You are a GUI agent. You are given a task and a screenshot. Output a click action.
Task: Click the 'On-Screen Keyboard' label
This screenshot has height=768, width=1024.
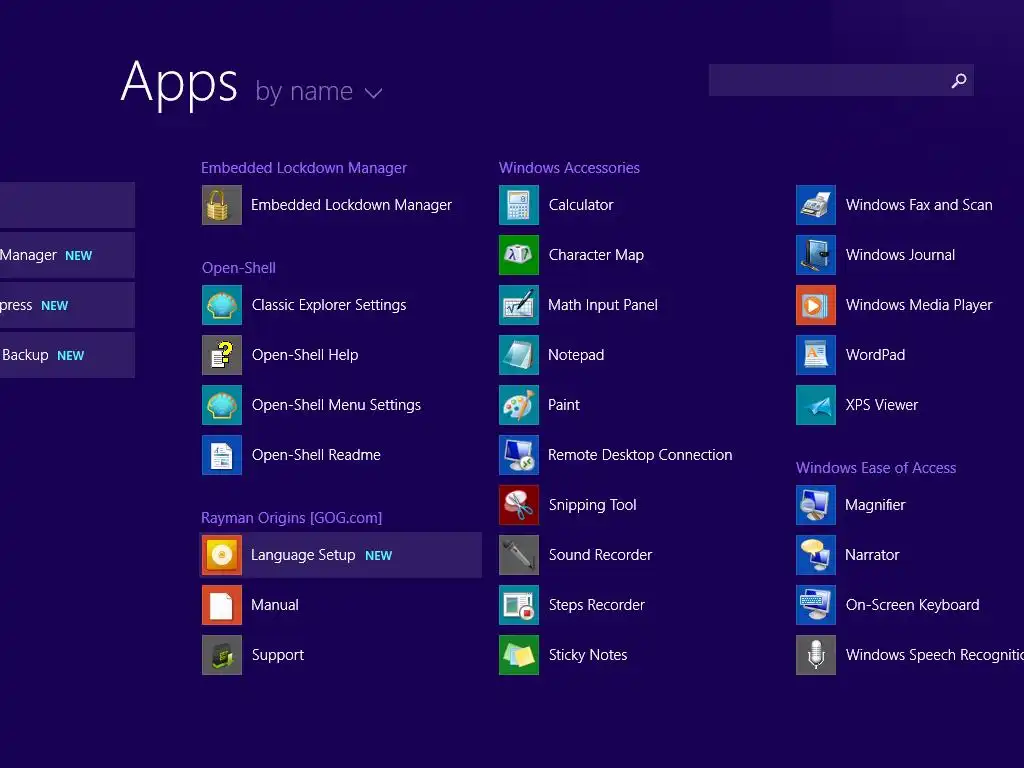[912, 605]
